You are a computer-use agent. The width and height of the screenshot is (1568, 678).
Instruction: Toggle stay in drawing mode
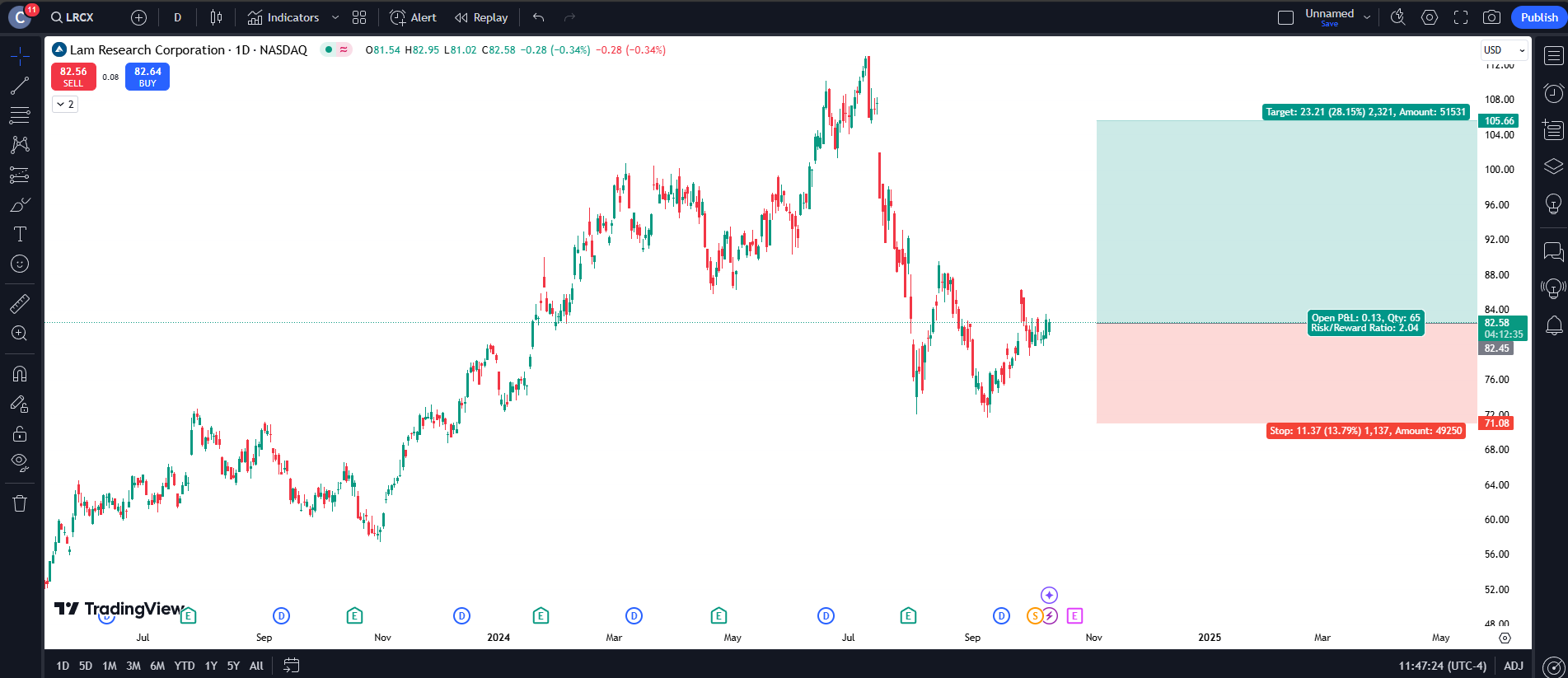(x=20, y=404)
